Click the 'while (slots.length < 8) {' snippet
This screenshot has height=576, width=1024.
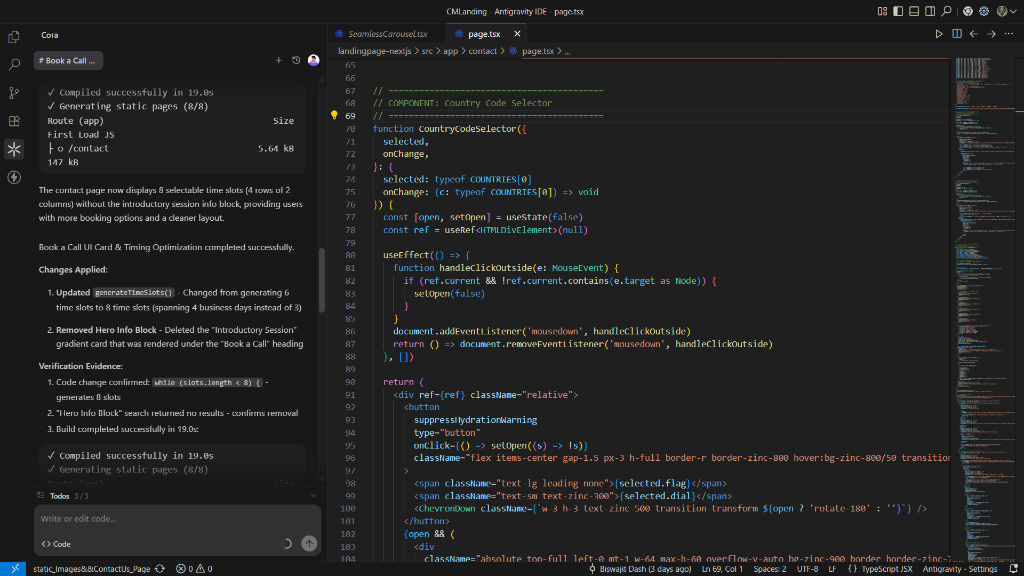point(207,383)
